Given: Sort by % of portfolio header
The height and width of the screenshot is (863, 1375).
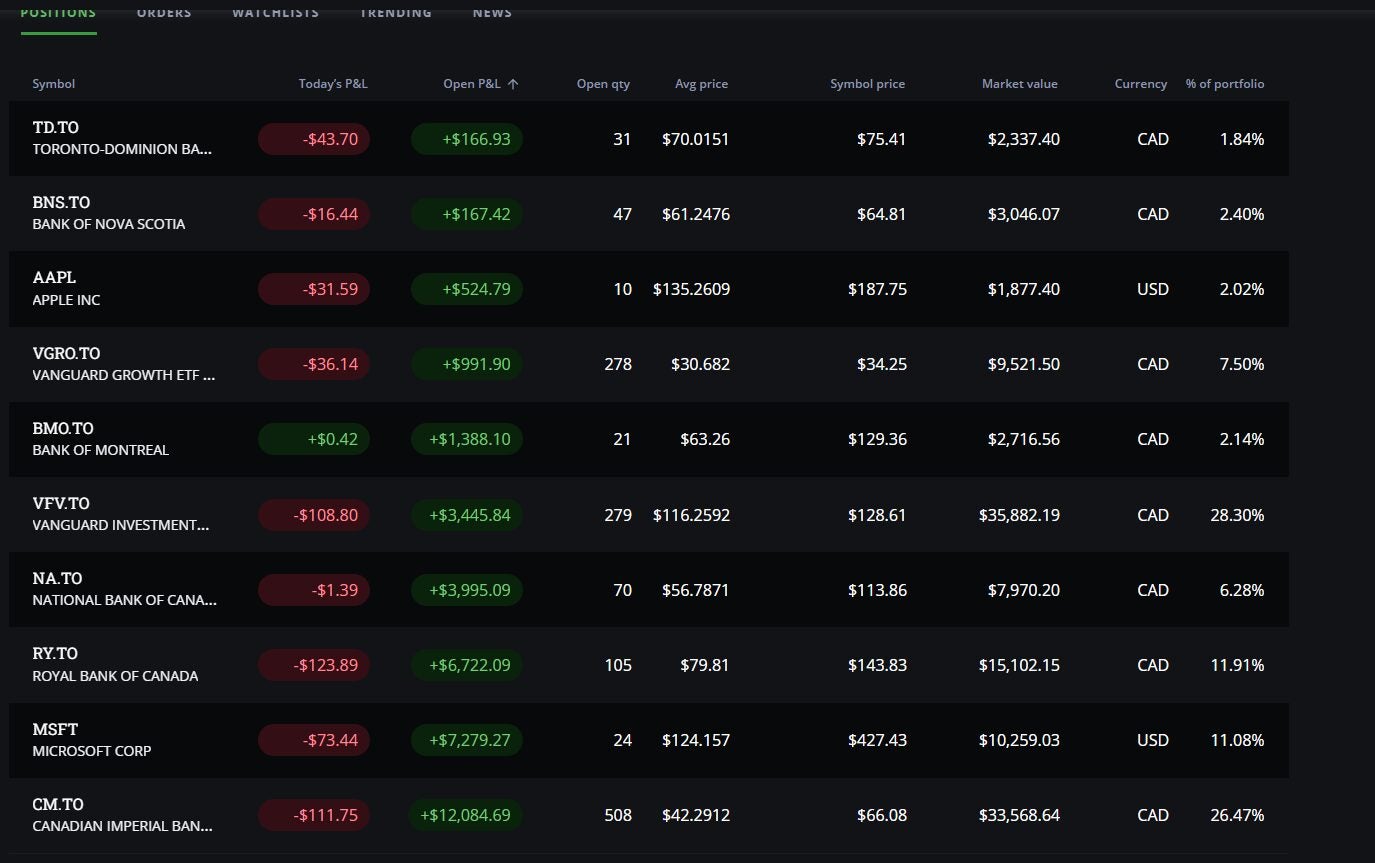Looking at the screenshot, I should click(x=1224, y=84).
